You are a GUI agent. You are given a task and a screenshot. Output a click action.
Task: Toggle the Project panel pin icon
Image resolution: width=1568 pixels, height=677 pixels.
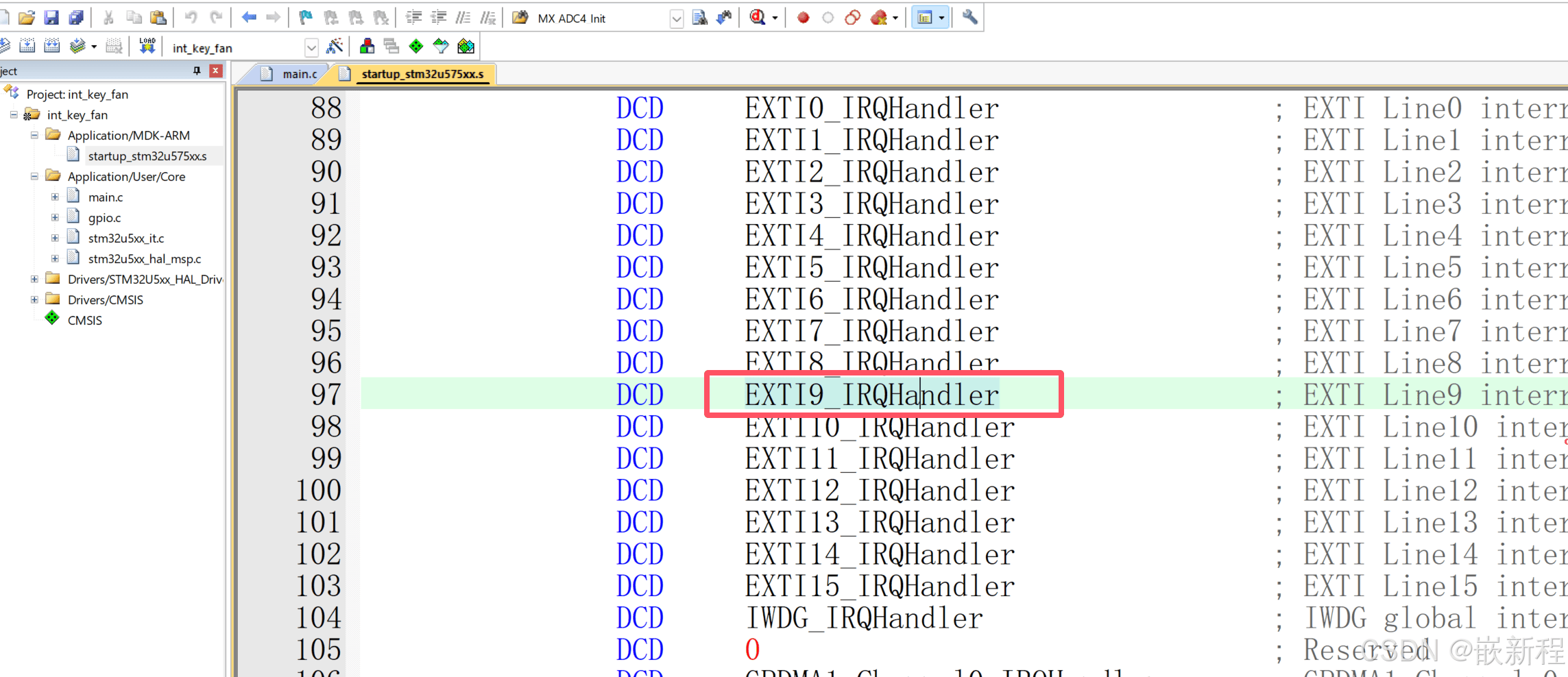[197, 71]
